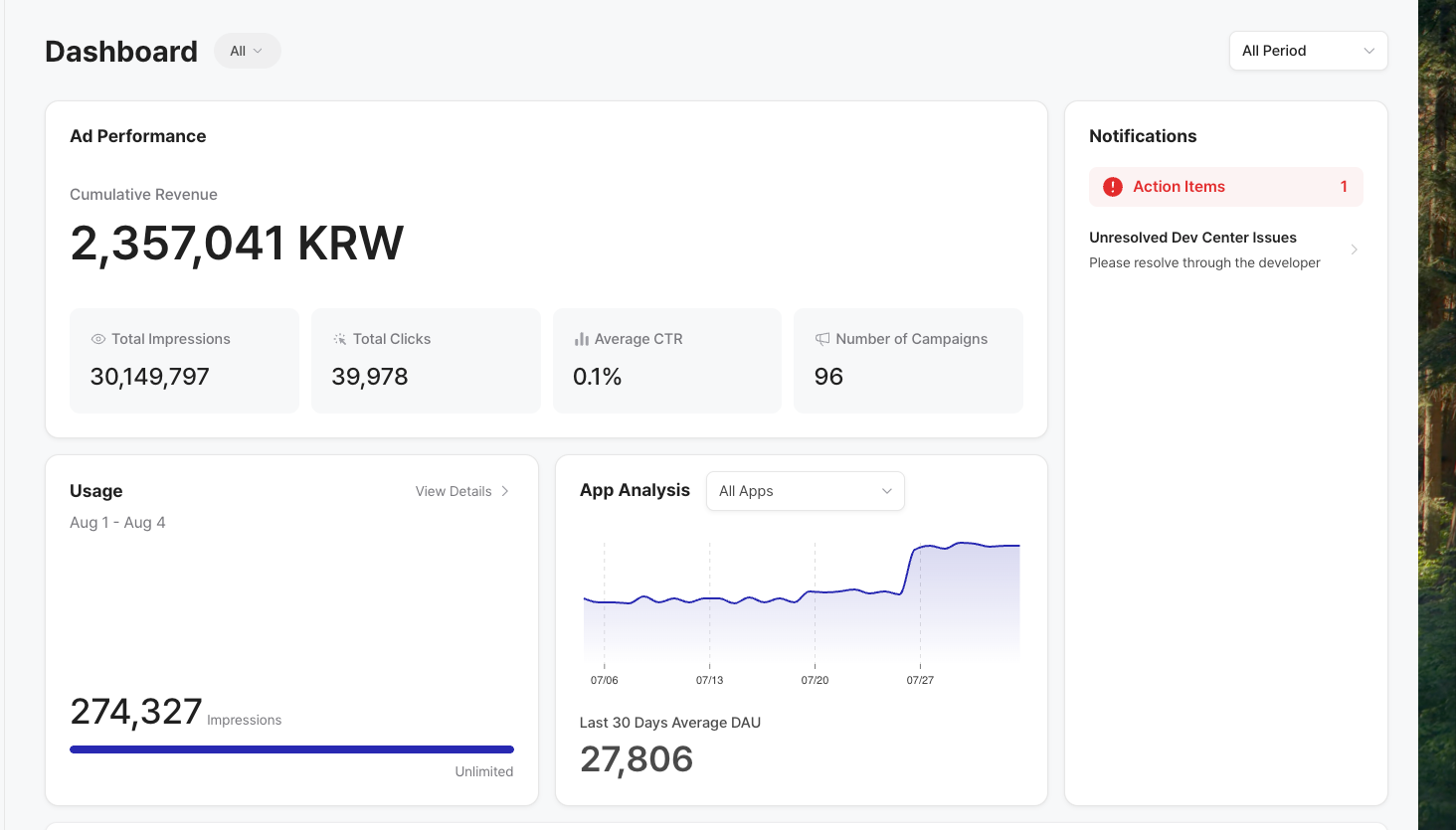Open the All filter dropdown beside Dashboard
This screenshot has height=830, width=1456.
(x=247, y=51)
